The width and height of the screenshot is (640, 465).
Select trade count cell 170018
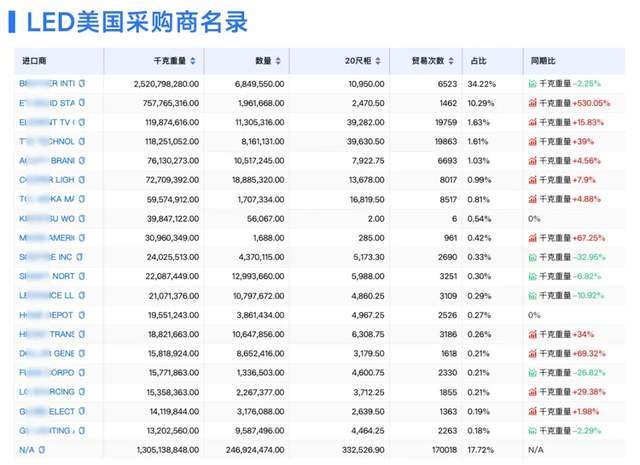(x=444, y=449)
